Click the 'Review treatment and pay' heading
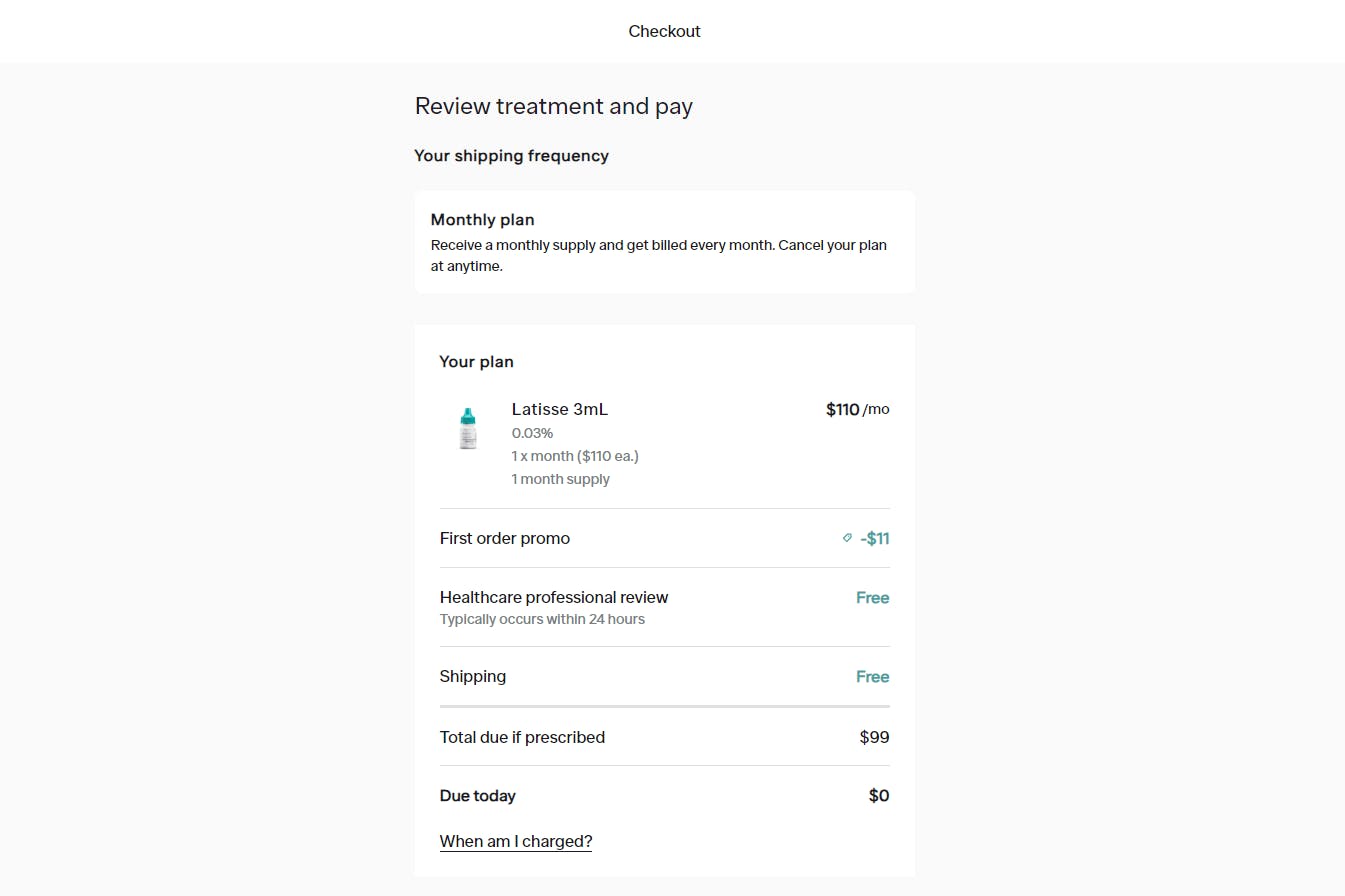This screenshot has width=1345, height=896. (553, 106)
